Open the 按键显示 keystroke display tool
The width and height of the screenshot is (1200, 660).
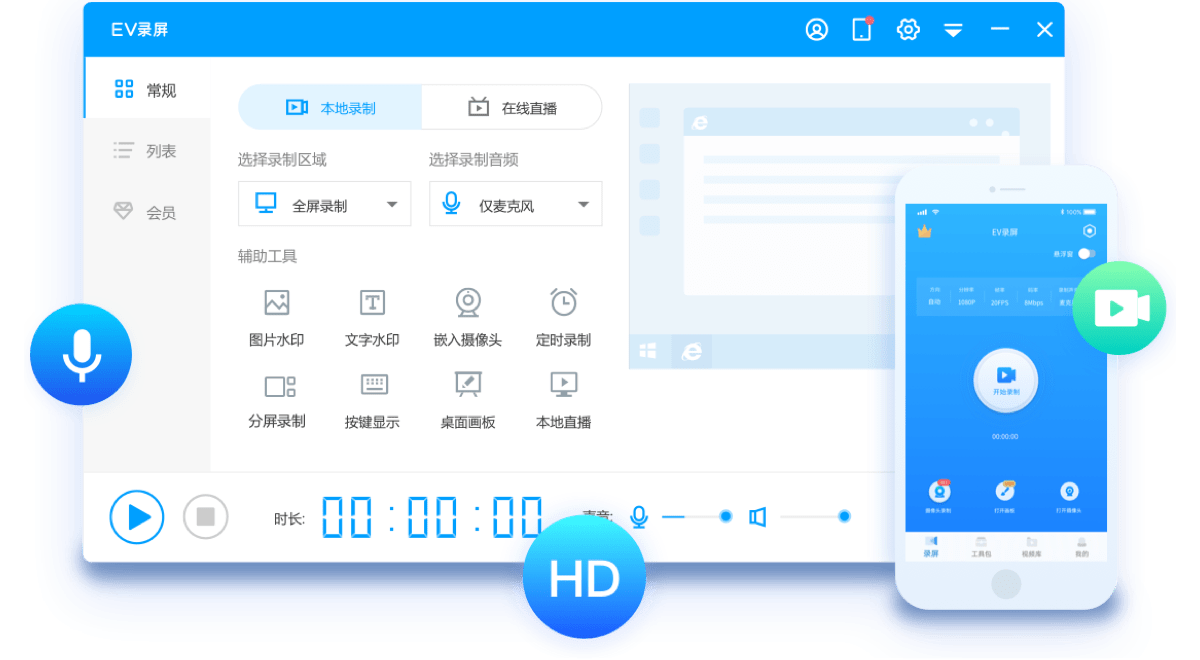click(372, 400)
